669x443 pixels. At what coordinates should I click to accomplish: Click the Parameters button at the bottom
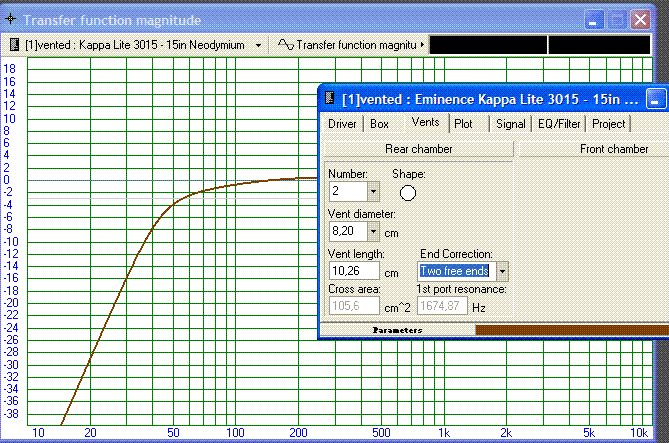[x=398, y=330]
